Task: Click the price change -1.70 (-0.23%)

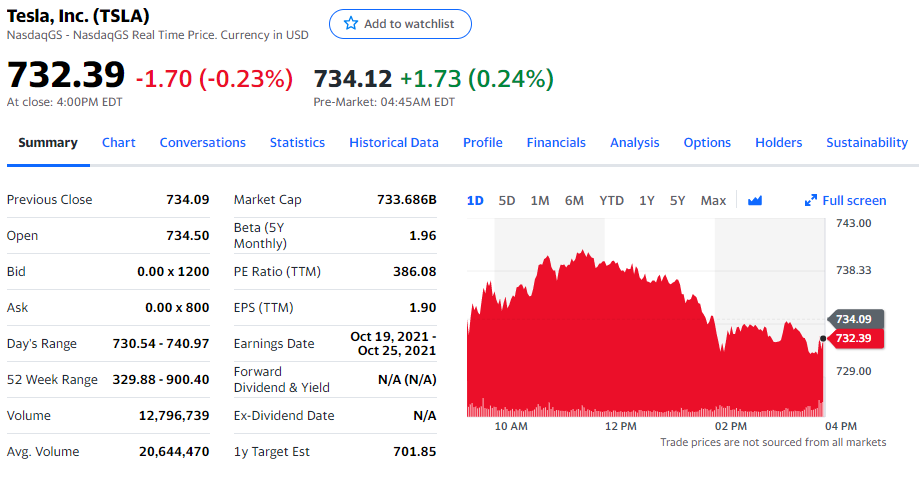Action: pos(214,79)
